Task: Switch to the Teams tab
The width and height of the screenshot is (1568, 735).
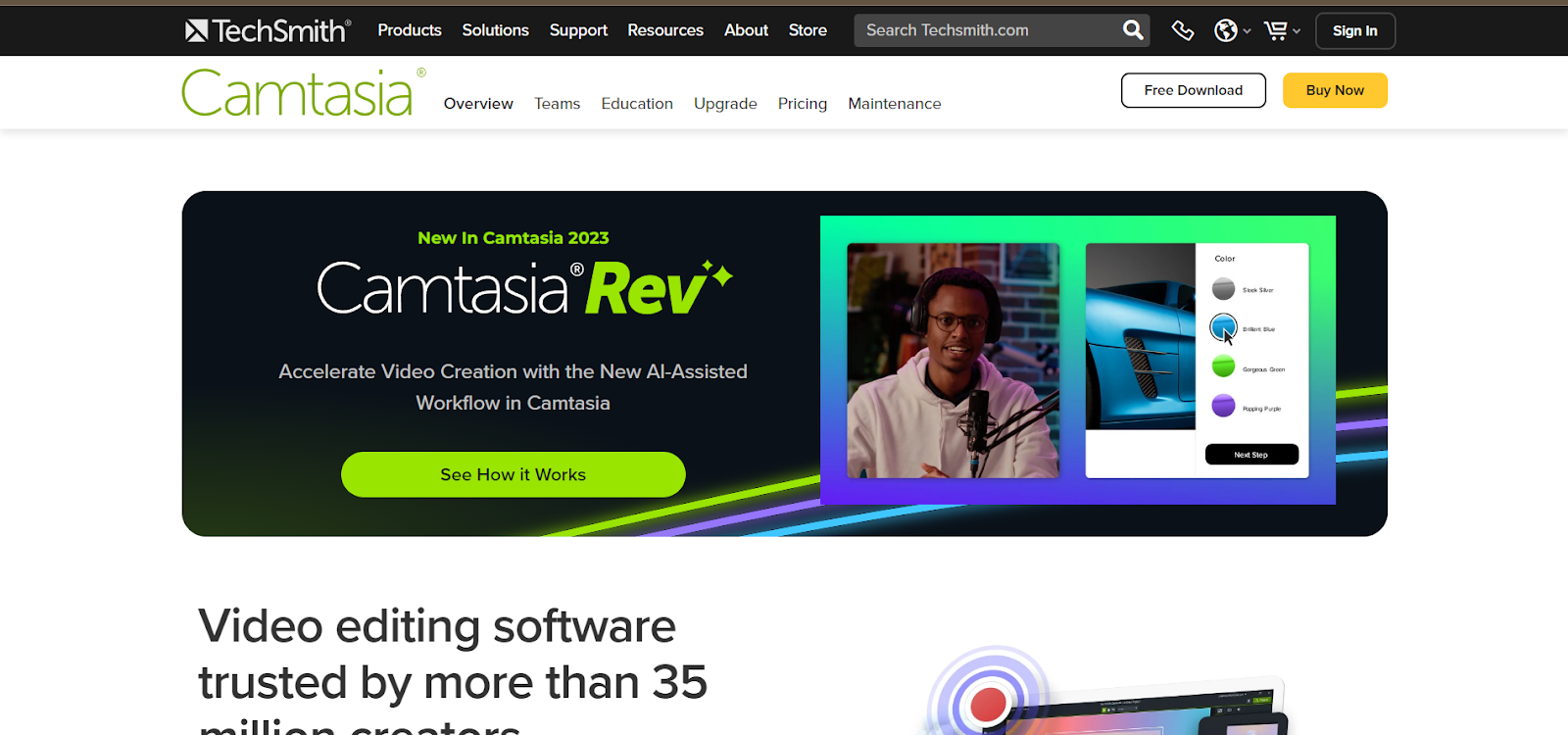Action: pos(557,104)
